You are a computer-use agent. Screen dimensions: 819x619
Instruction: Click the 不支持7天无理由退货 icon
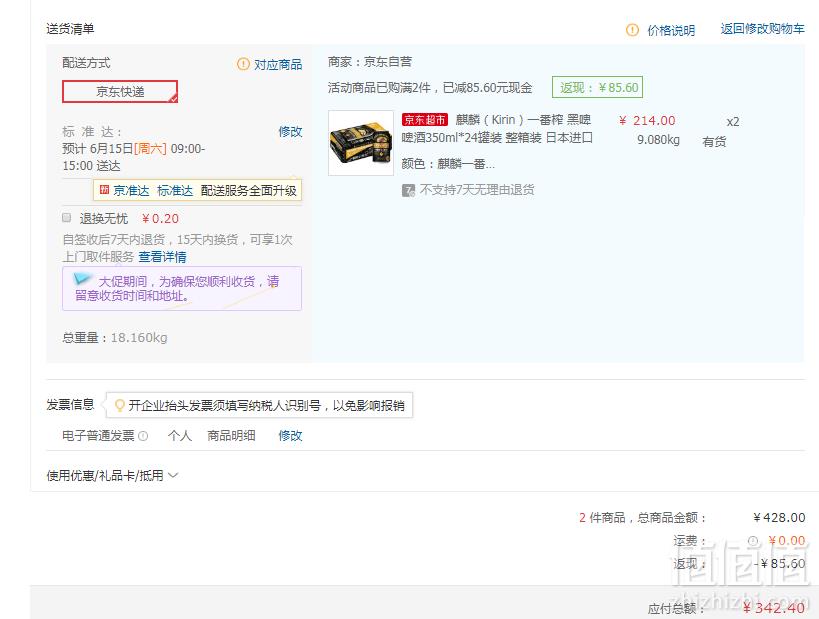[x=408, y=190]
